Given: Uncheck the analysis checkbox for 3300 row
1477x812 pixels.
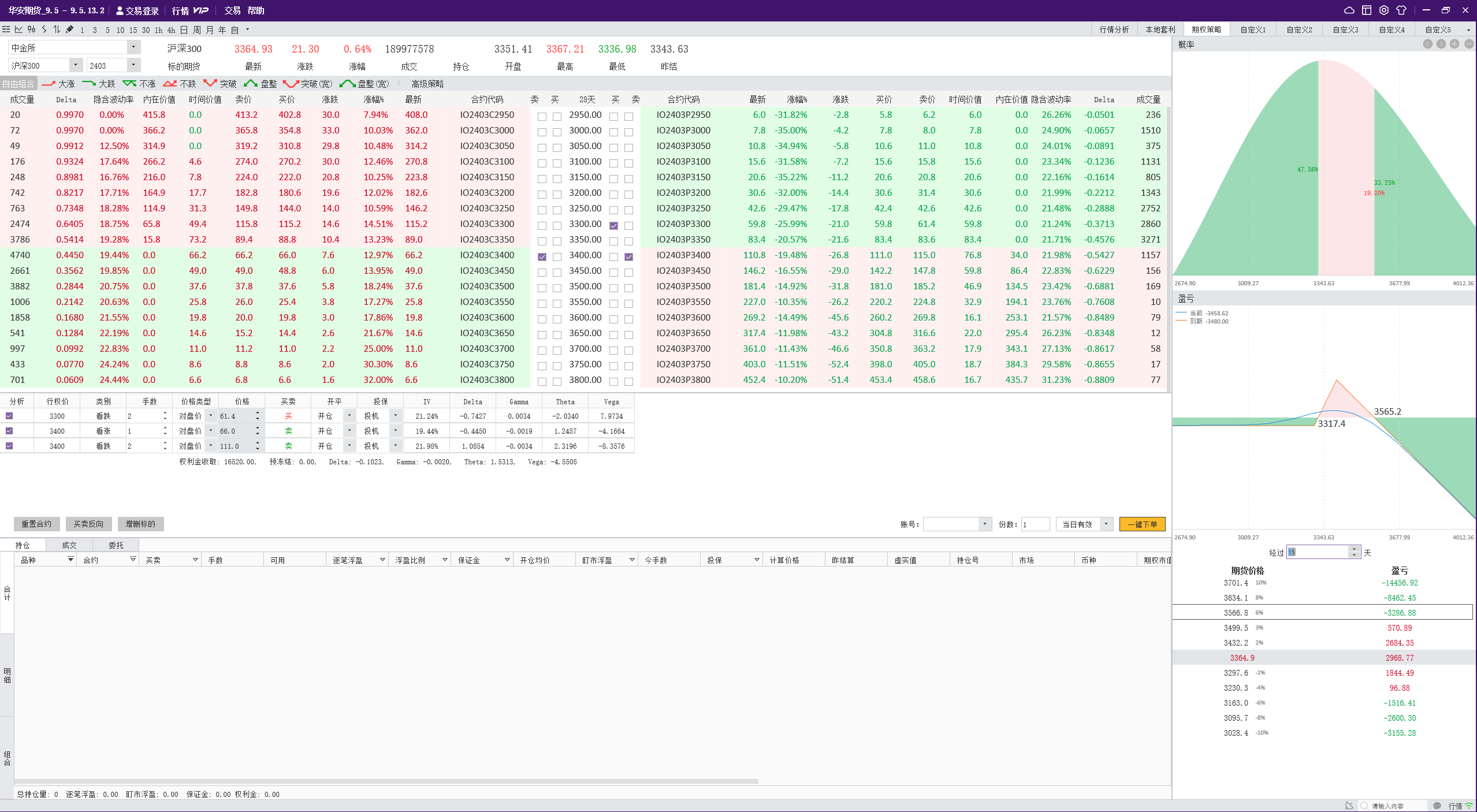Looking at the screenshot, I should tap(9, 416).
